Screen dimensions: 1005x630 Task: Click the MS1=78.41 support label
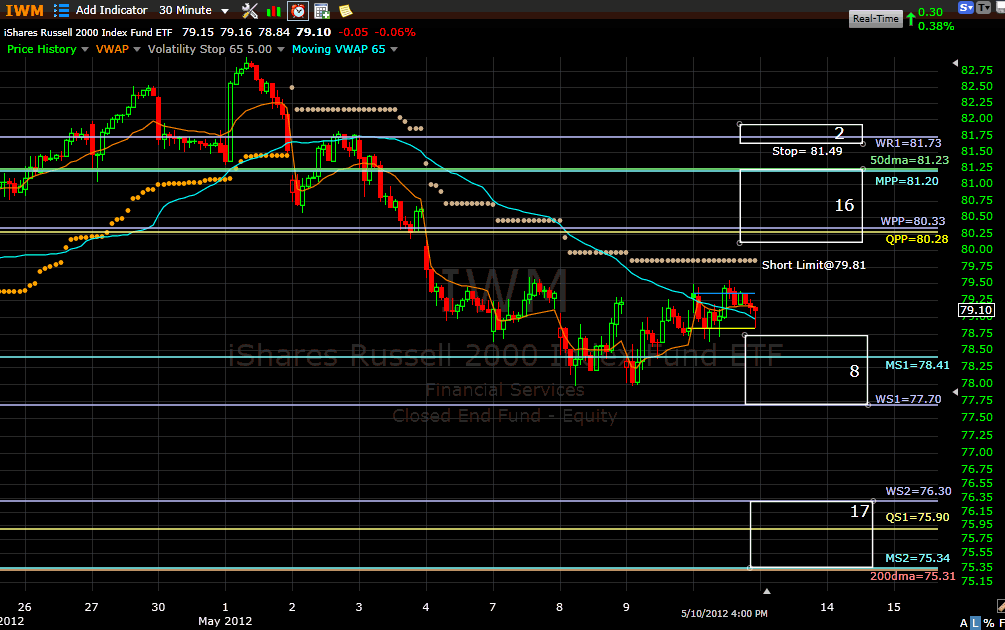pyautogui.click(x=917, y=365)
